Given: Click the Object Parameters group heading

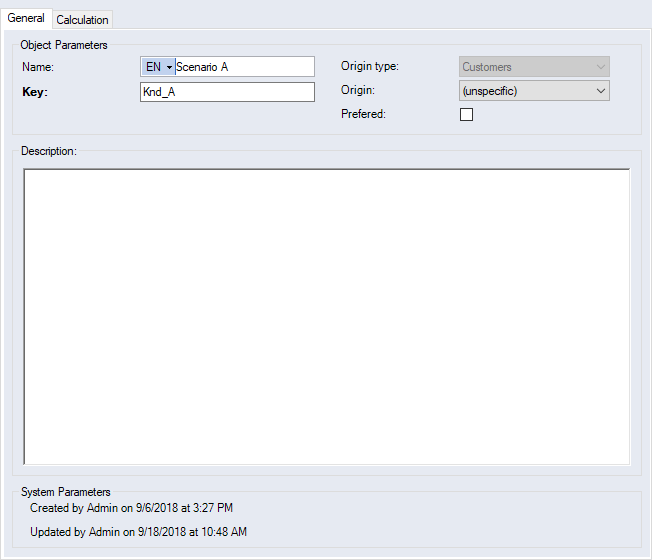Looking at the screenshot, I should 64,45.
